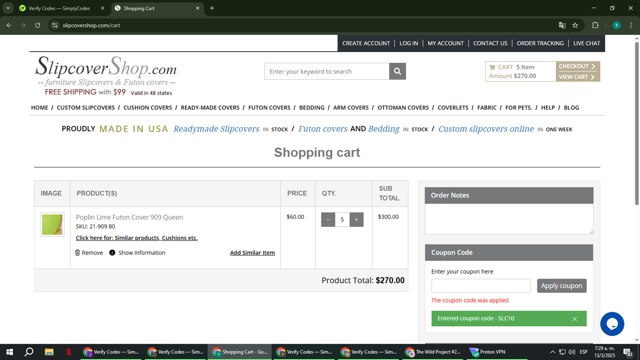640x360 pixels.
Task: Open the live chat bubble
Action: coord(612,324)
